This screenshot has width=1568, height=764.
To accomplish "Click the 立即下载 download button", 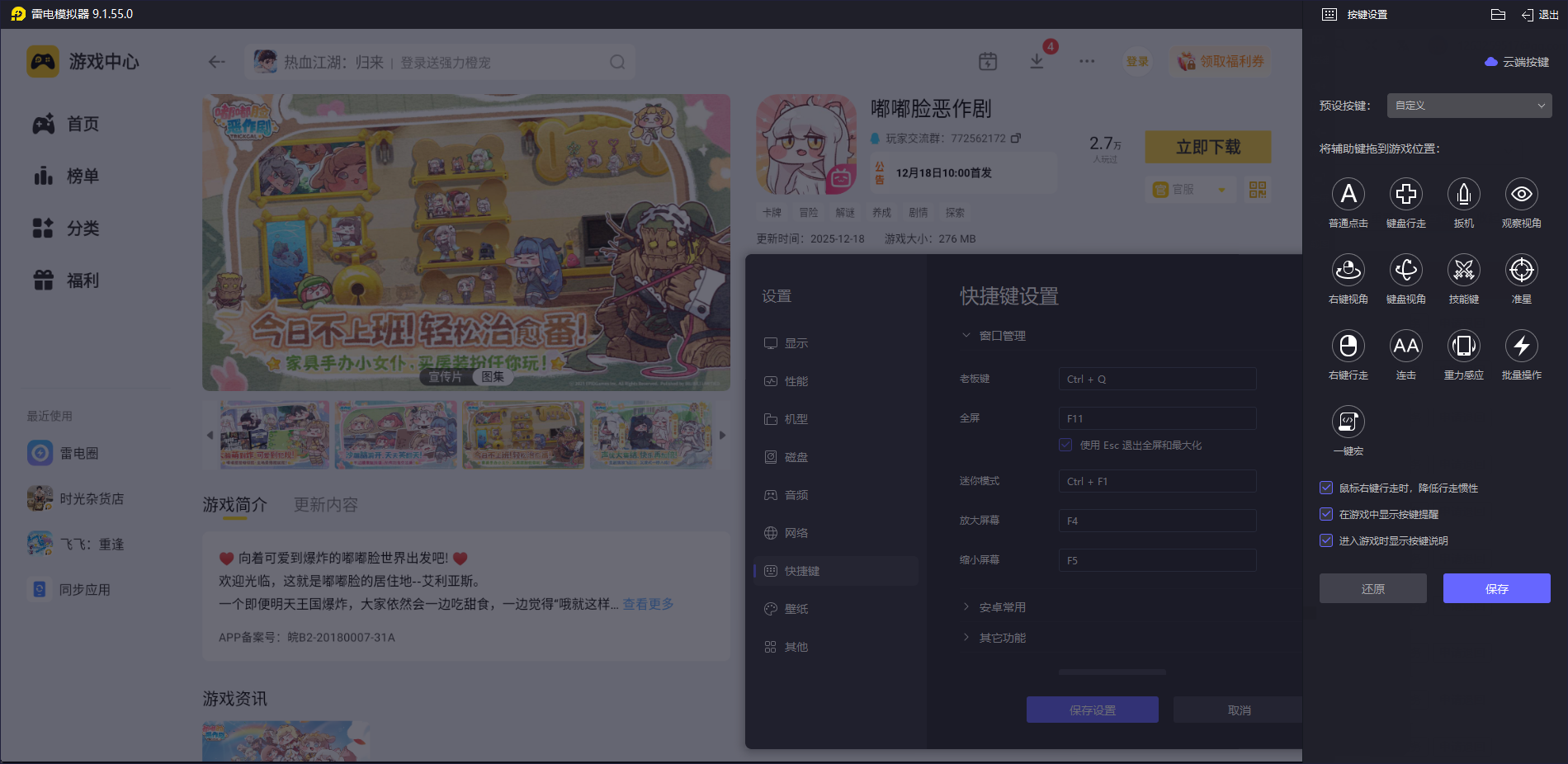I will (x=1208, y=147).
